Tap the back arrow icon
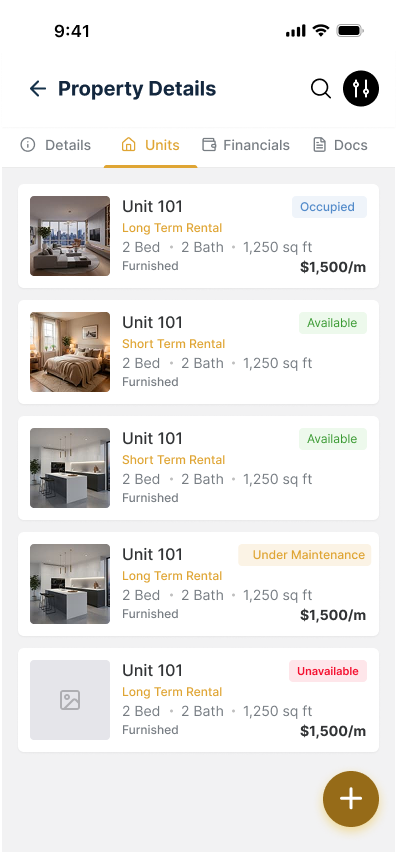This screenshot has height=852, width=397. click(x=37, y=89)
